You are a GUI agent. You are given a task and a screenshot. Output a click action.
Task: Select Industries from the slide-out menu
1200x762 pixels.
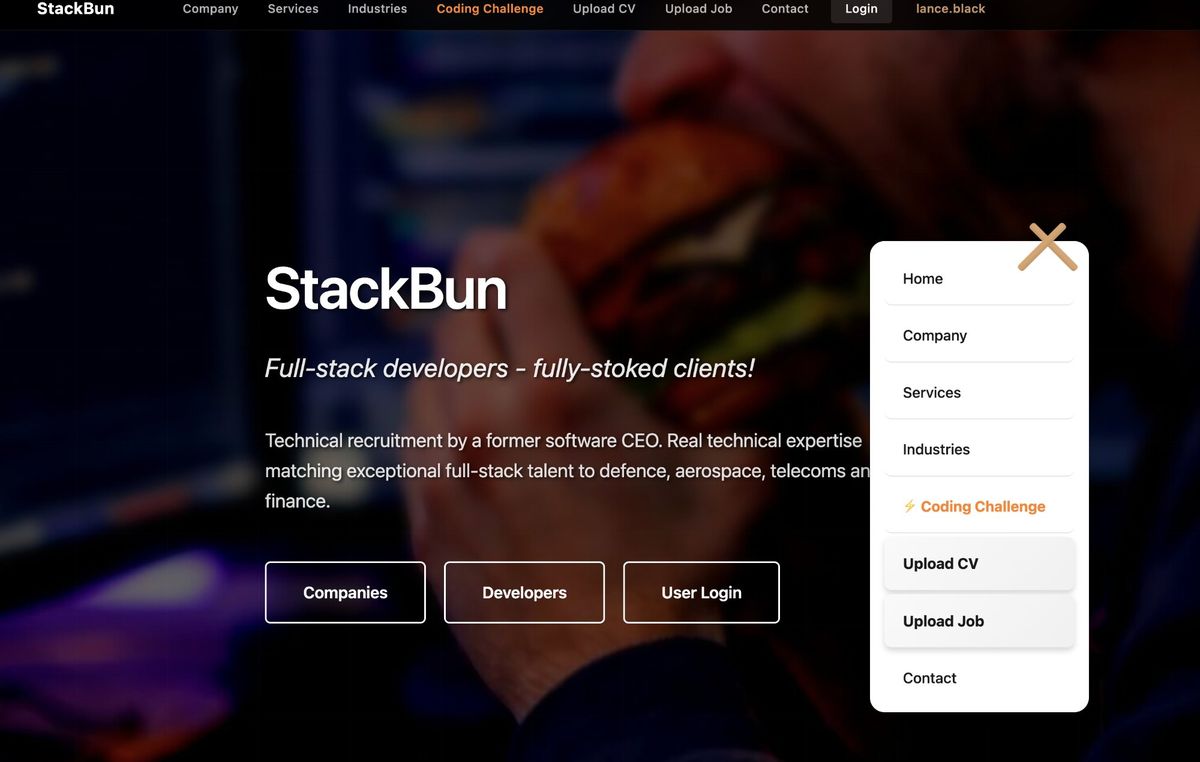(935, 449)
